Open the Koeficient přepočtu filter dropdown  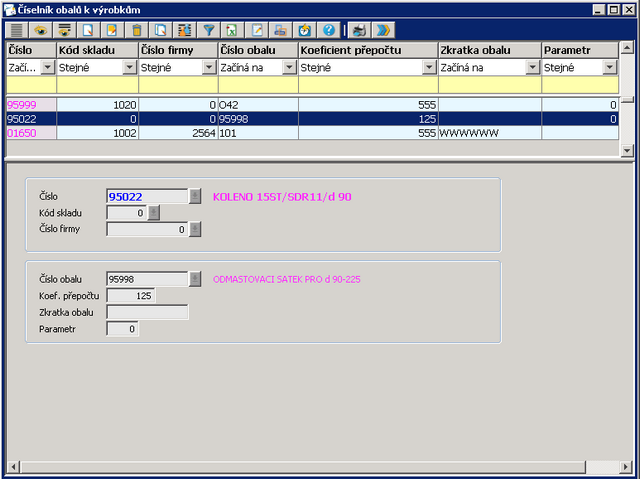pos(429,68)
